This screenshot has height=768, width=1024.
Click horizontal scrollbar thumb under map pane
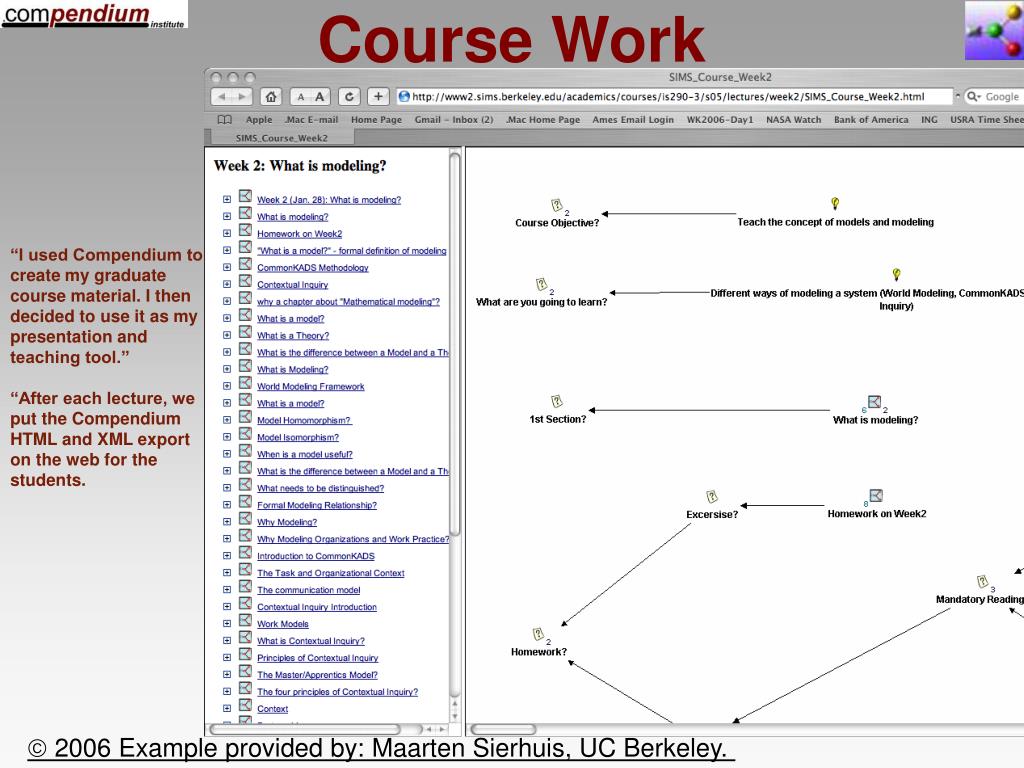tap(503, 729)
